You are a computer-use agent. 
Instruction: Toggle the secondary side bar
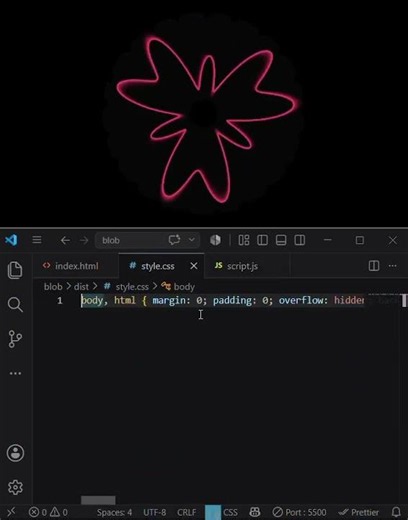300,240
